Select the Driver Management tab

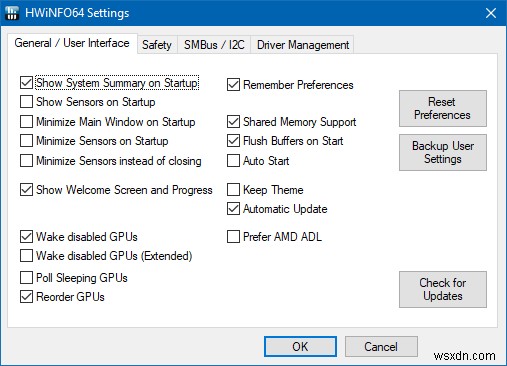coord(303,45)
